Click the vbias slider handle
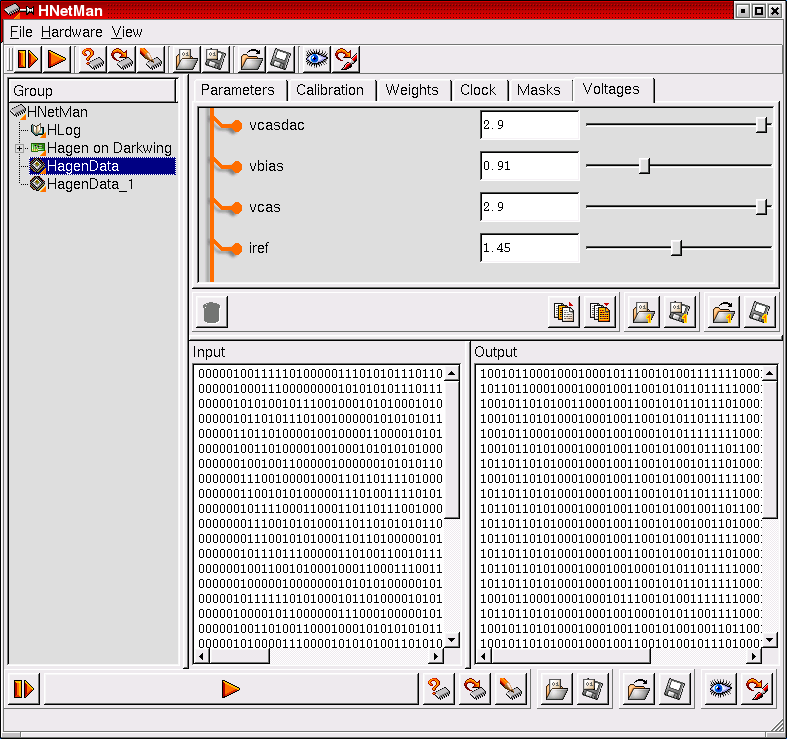The image size is (787, 739). (644, 166)
